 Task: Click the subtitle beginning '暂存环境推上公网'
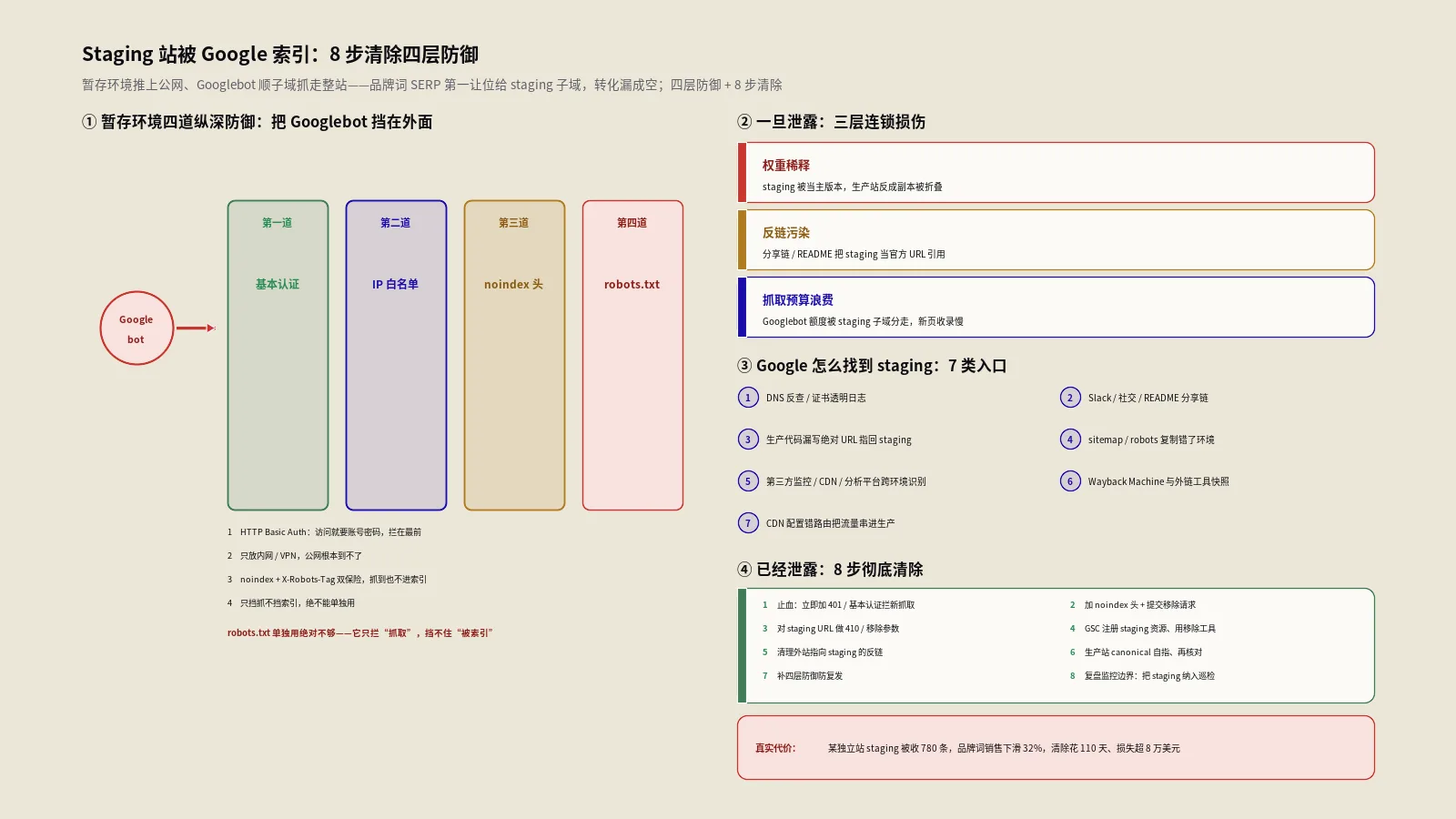coord(432,85)
